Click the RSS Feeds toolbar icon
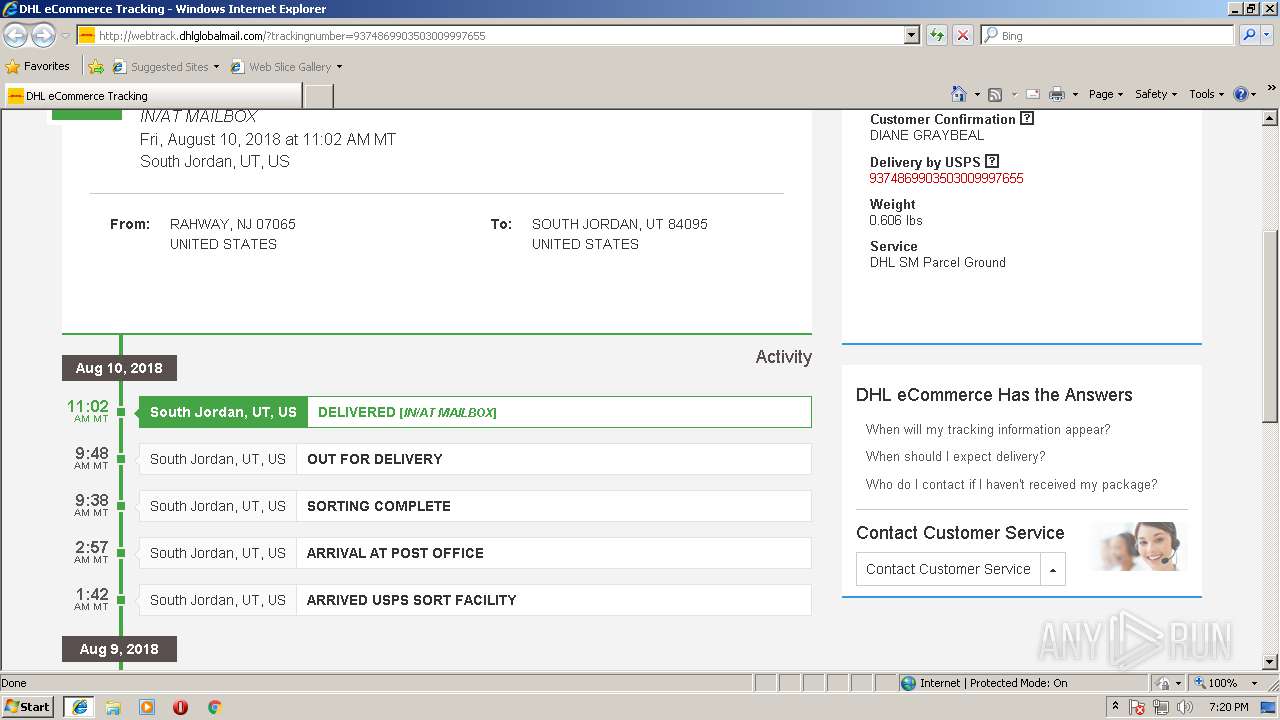This screenshot has width=1280, height=720. tap(995, 94)
